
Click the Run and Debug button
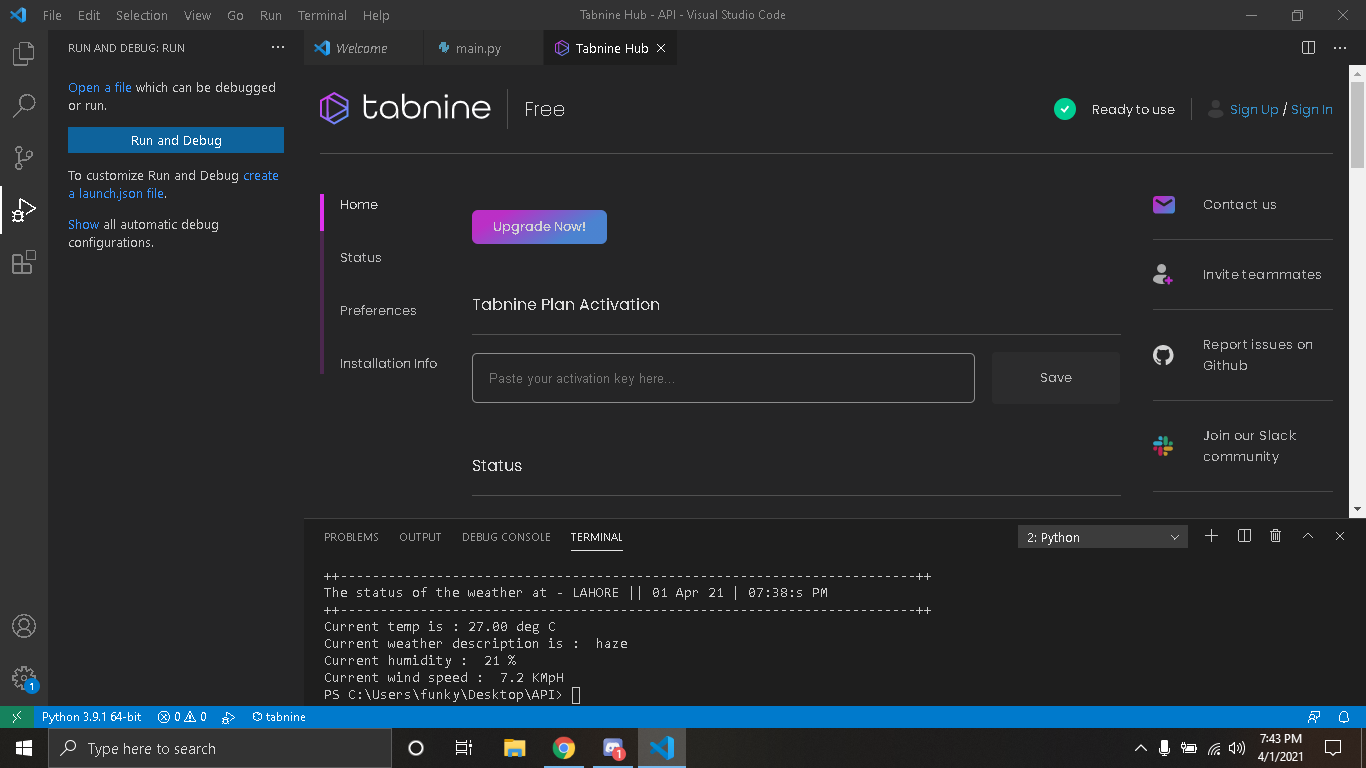pos(175,139)
